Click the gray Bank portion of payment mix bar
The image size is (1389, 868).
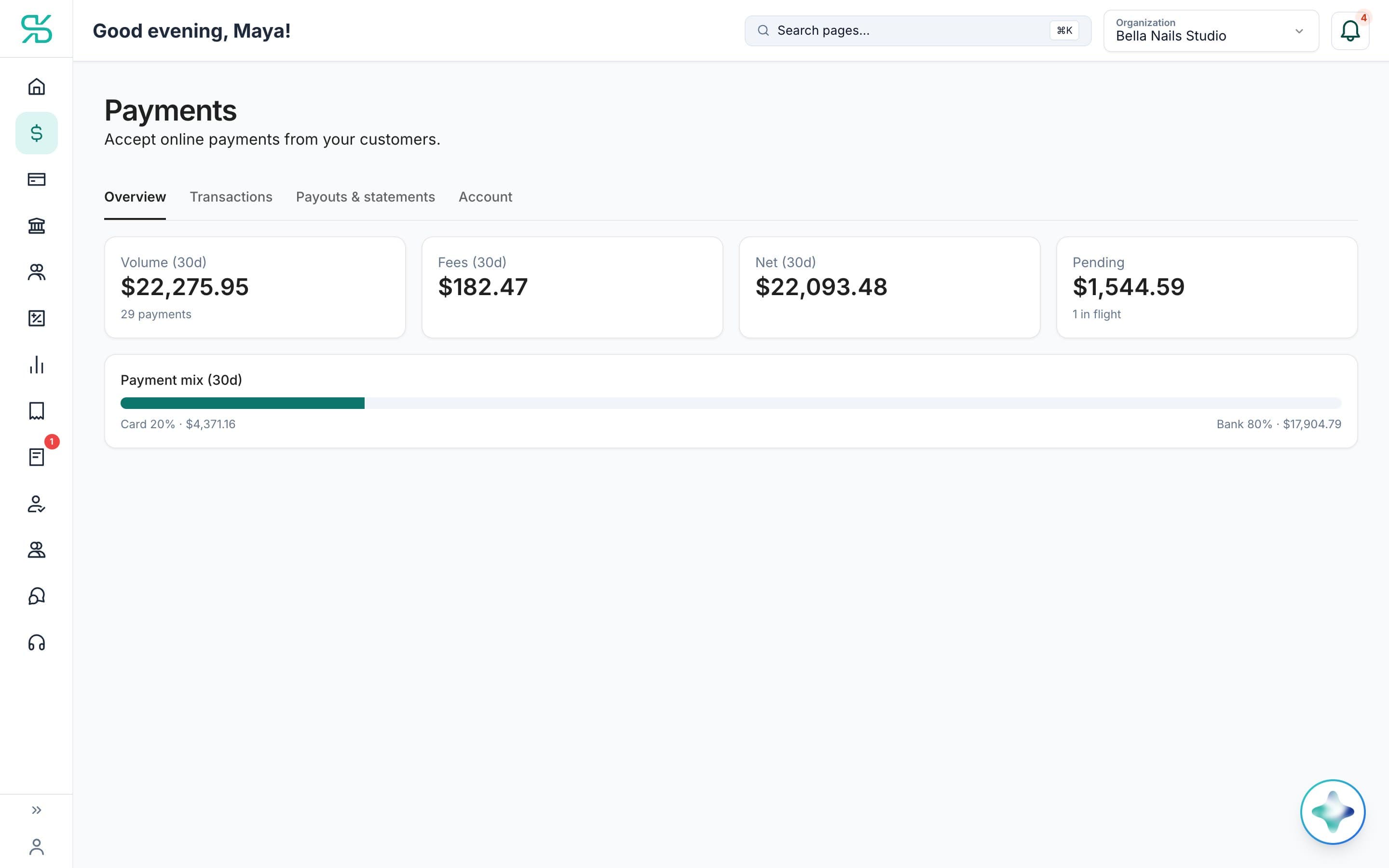pyautogui.click(x=853, y=403)
